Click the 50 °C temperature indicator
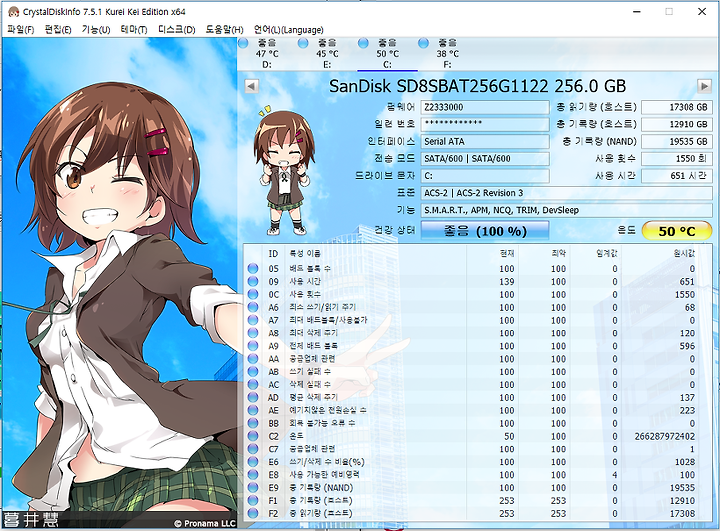The height and width of the screenshot is (531, 720). point(676,231)
